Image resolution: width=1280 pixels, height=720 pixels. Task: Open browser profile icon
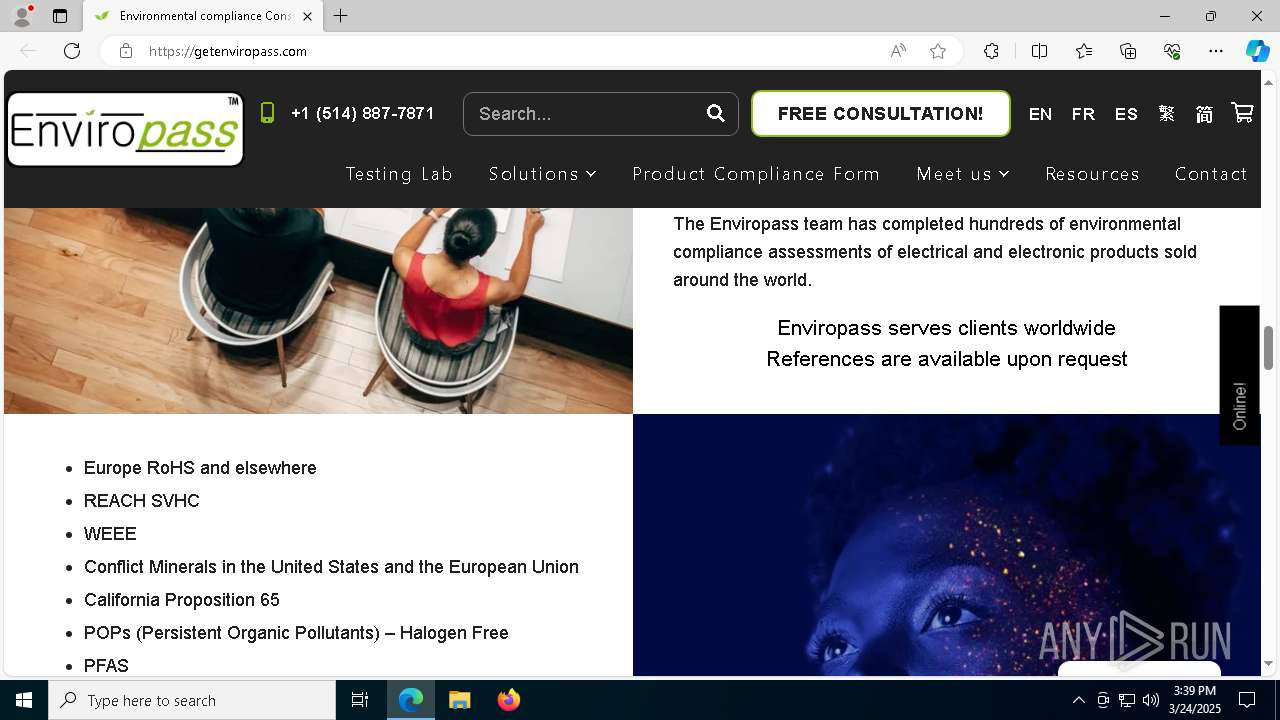[22, 16]
